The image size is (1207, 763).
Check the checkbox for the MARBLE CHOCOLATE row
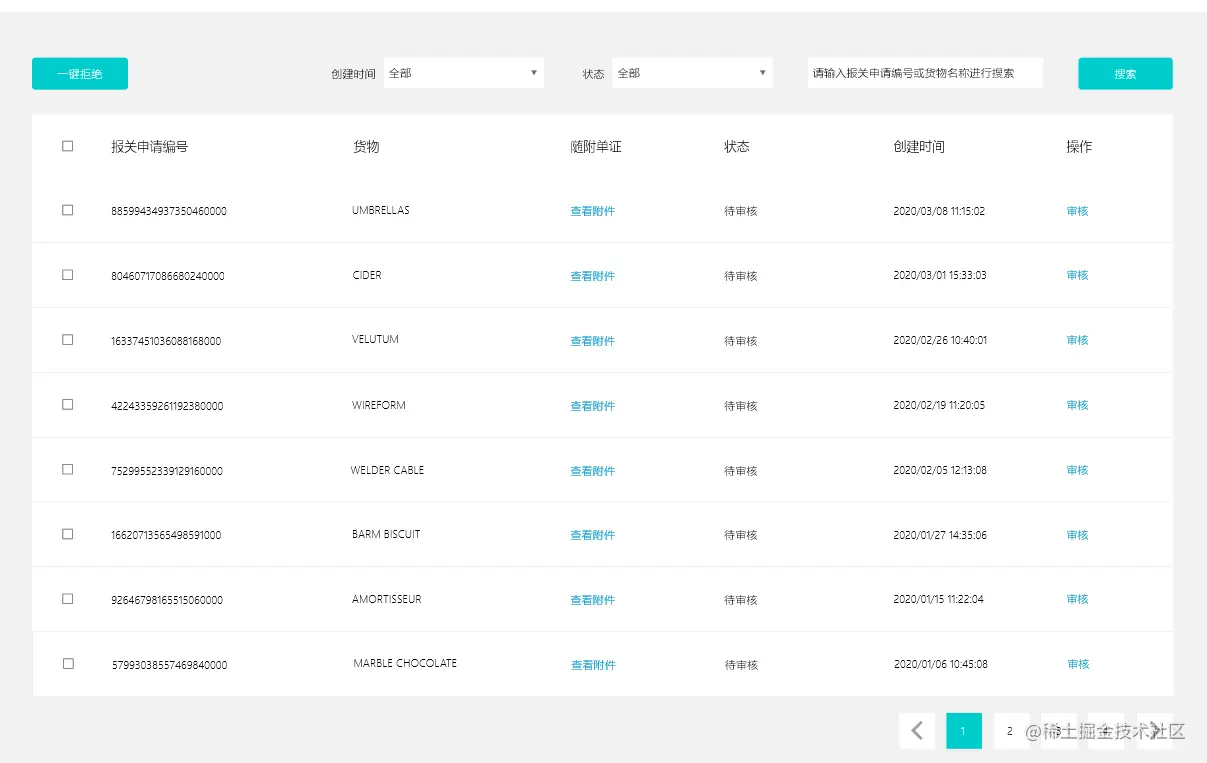point(67,663)
